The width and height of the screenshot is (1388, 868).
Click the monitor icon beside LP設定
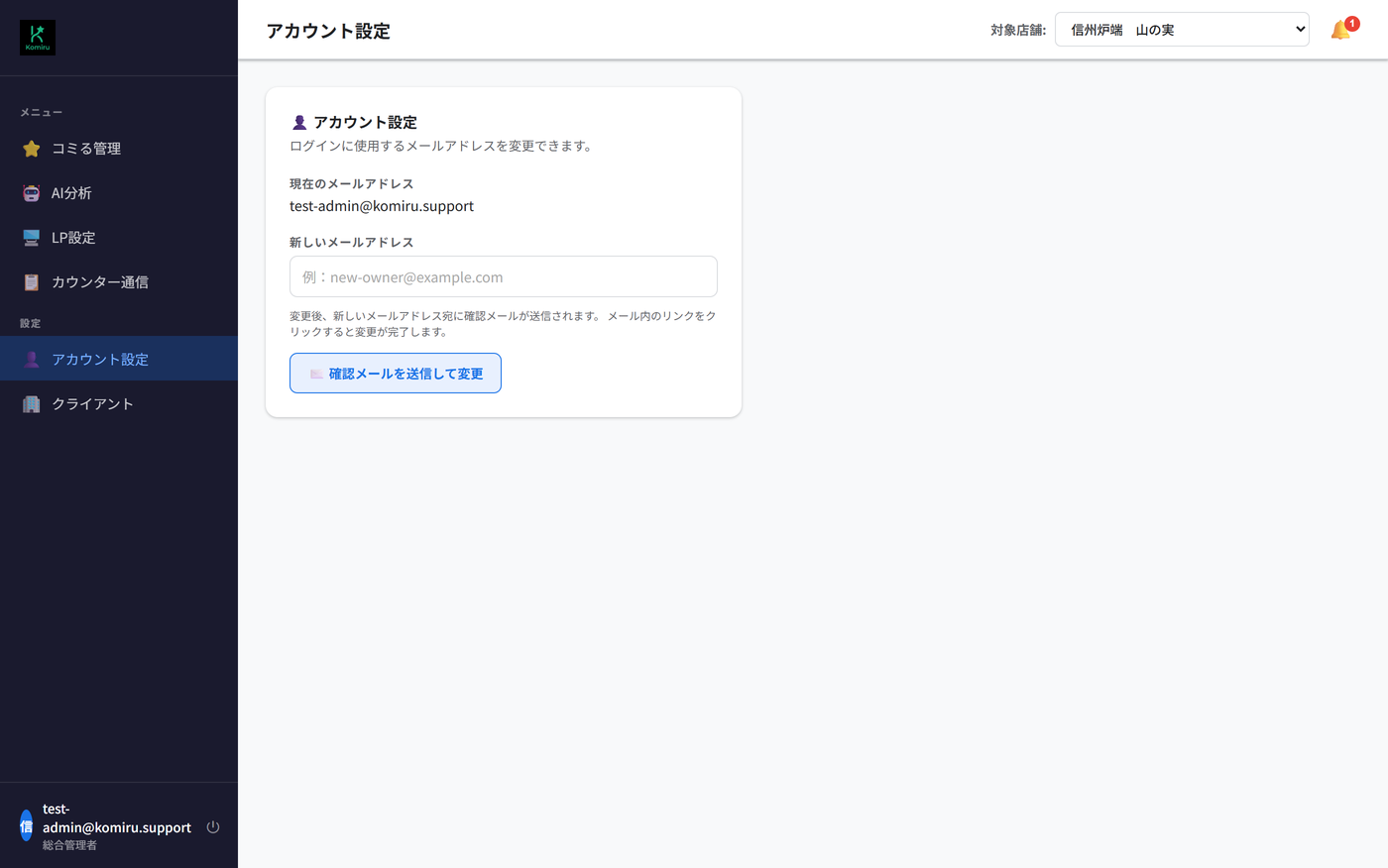tap(32, 238)
